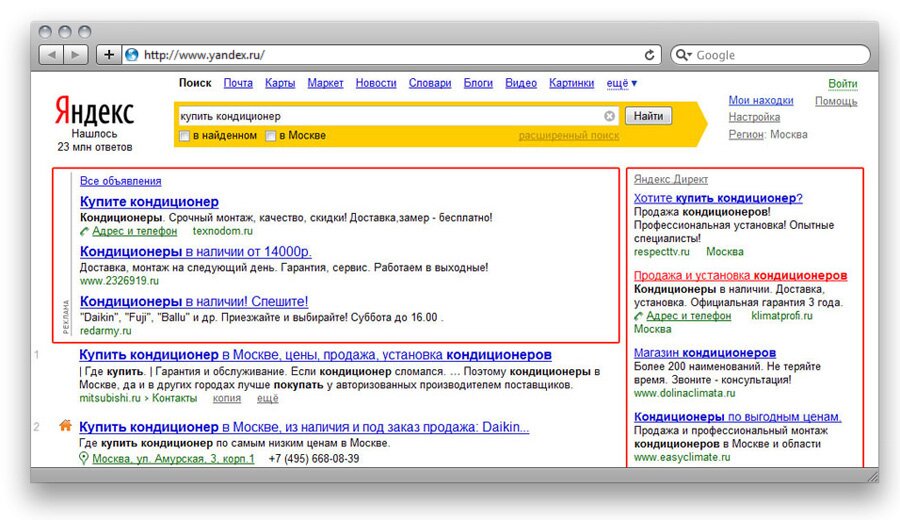Click the respecttv.ru domain text
This screenshot has height=520, width=900.
[x=662, y=251]
